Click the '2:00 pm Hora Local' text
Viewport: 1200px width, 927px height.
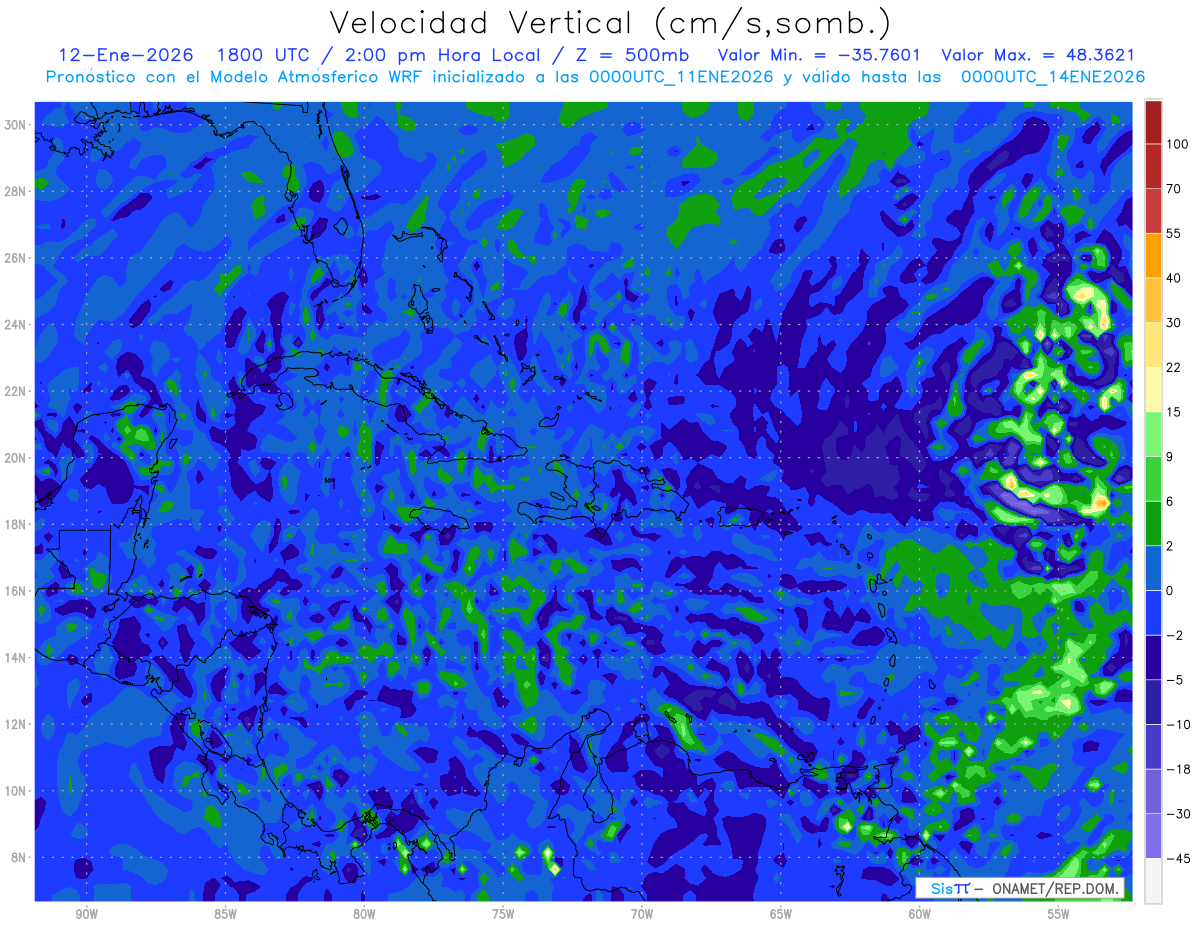pos(447,55)
